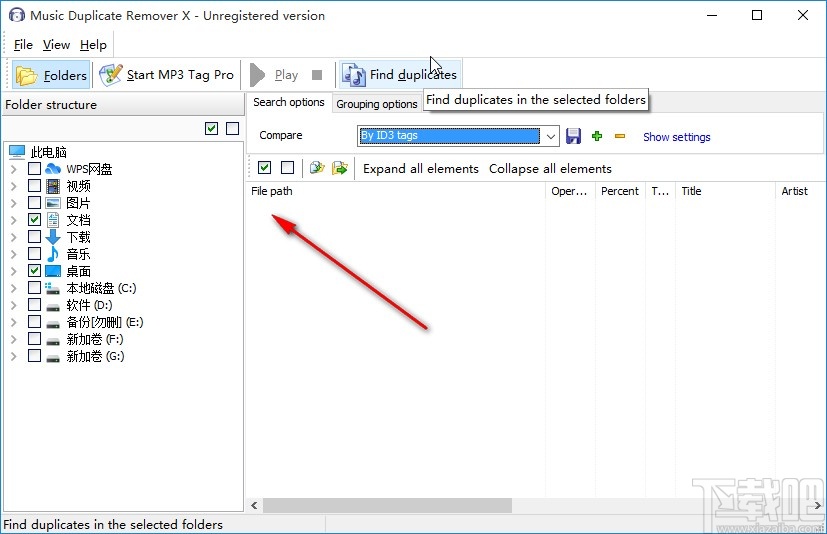Screen dimensions: 827x534
Task: Save comparison preset with floppy icon
Action: [573, 136]
